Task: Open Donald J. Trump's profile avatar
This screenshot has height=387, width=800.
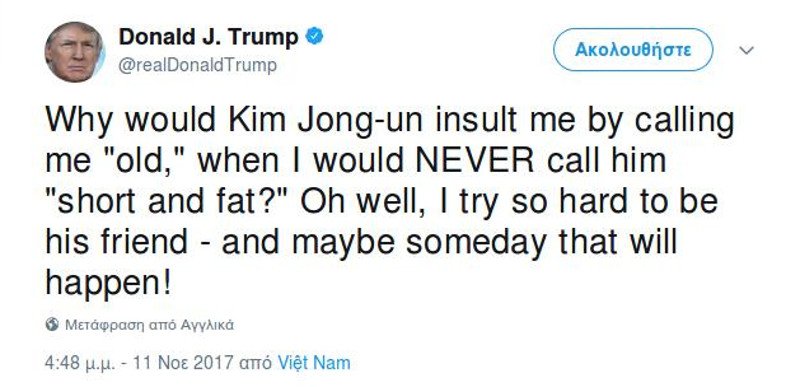Action: [x=74, y=52]
